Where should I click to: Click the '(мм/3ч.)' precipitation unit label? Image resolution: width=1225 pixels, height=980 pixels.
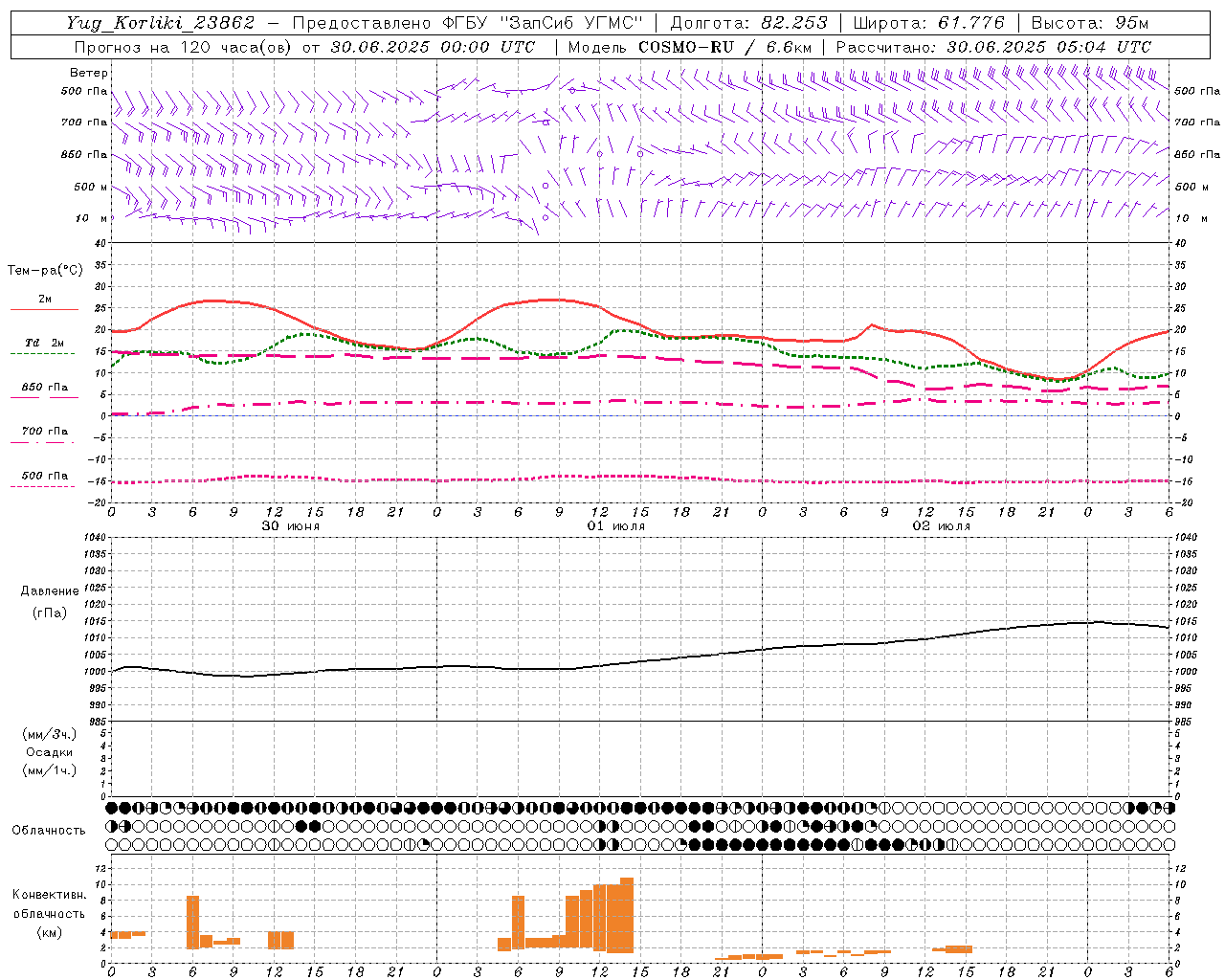pos(50,734)
